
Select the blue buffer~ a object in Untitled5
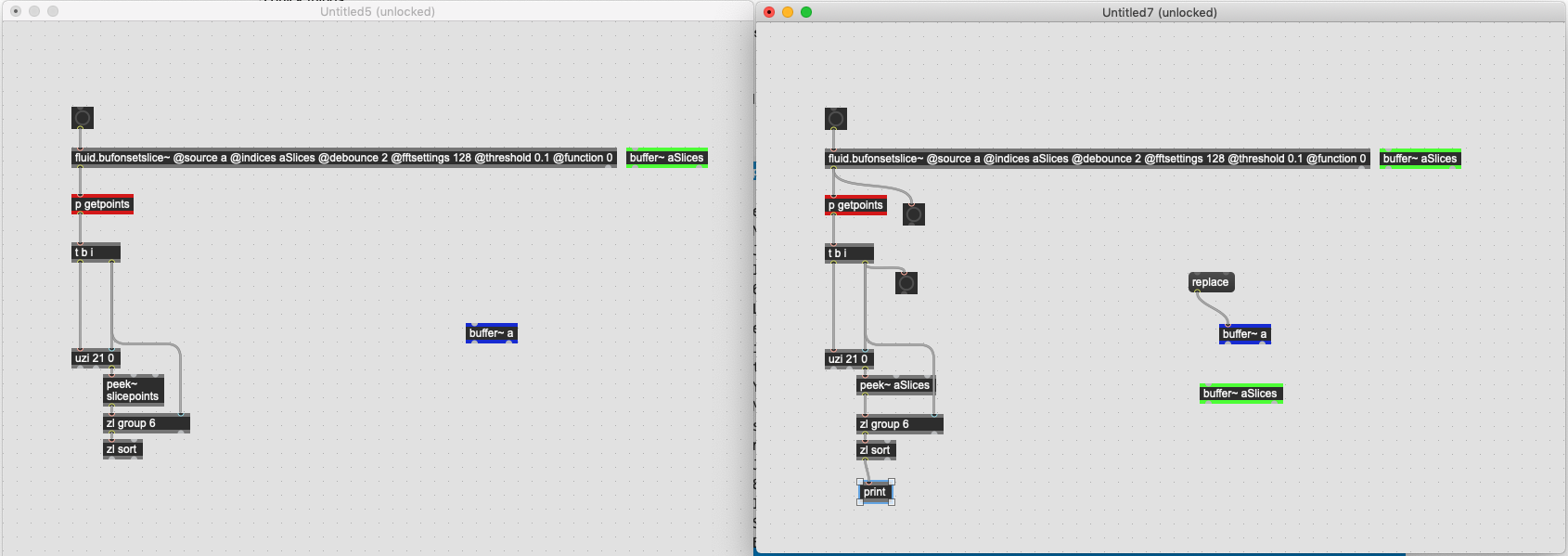[491, 333]
